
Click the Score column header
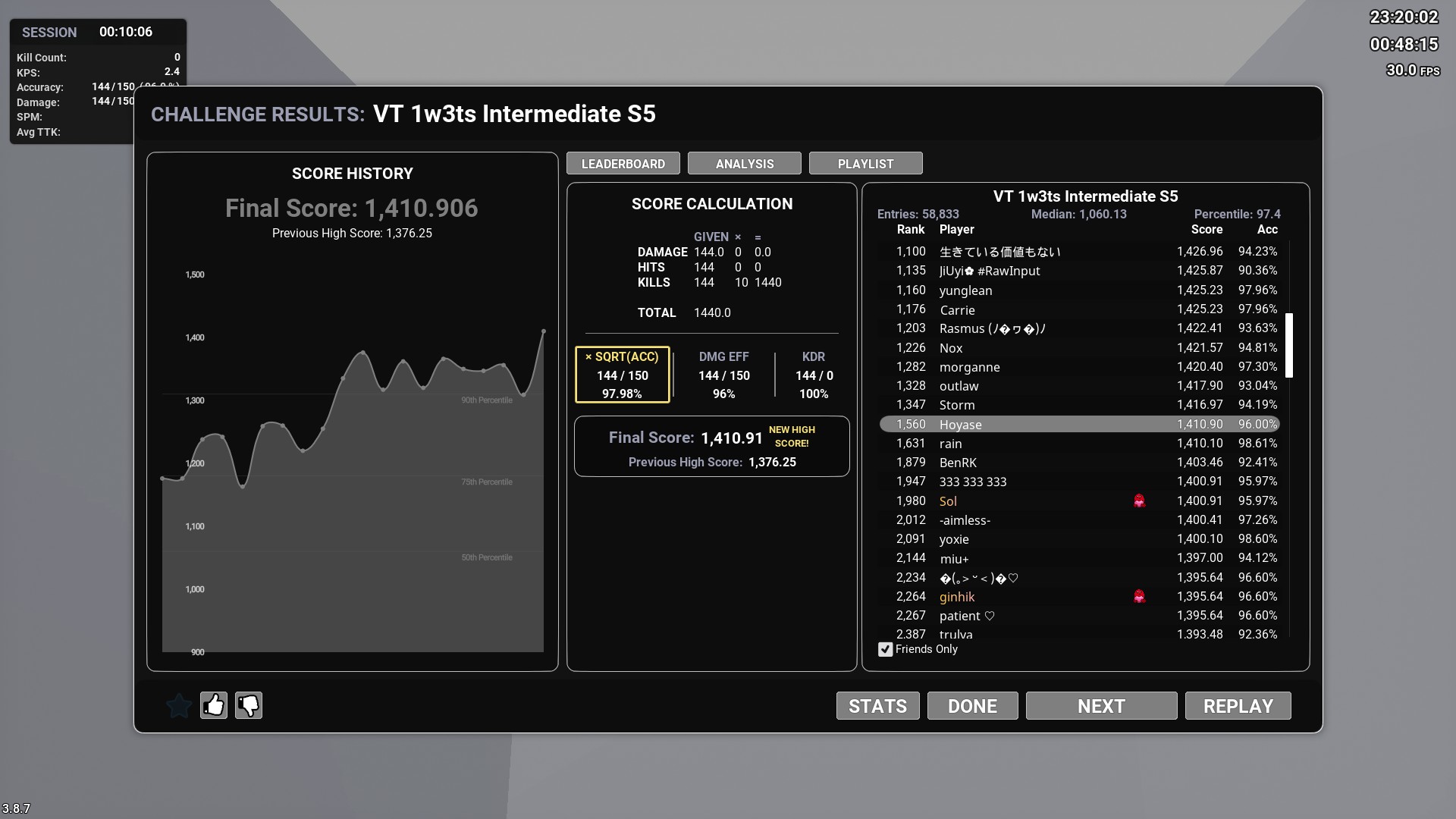[1206, 230]
